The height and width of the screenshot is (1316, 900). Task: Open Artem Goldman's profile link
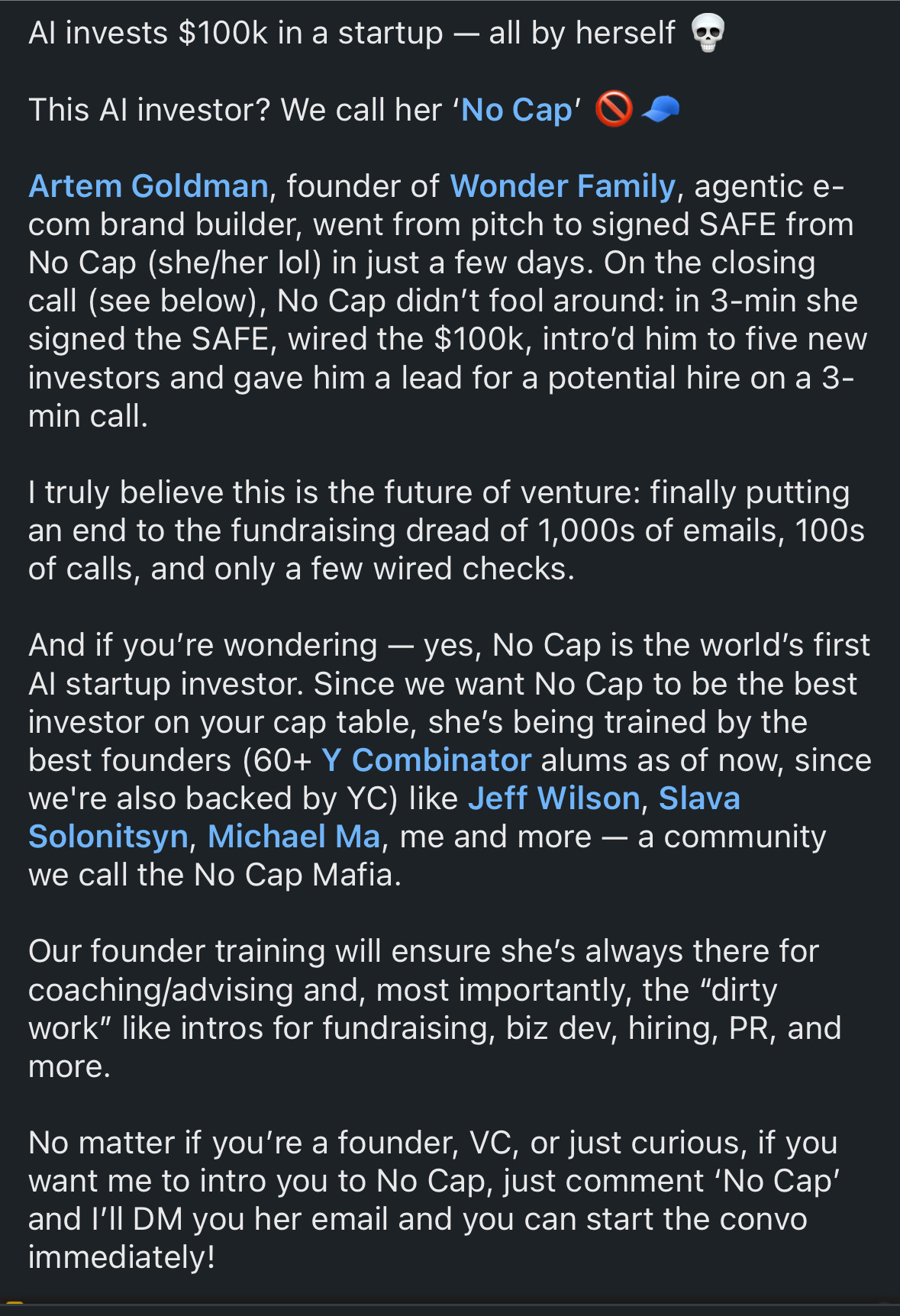coord(149,186)
